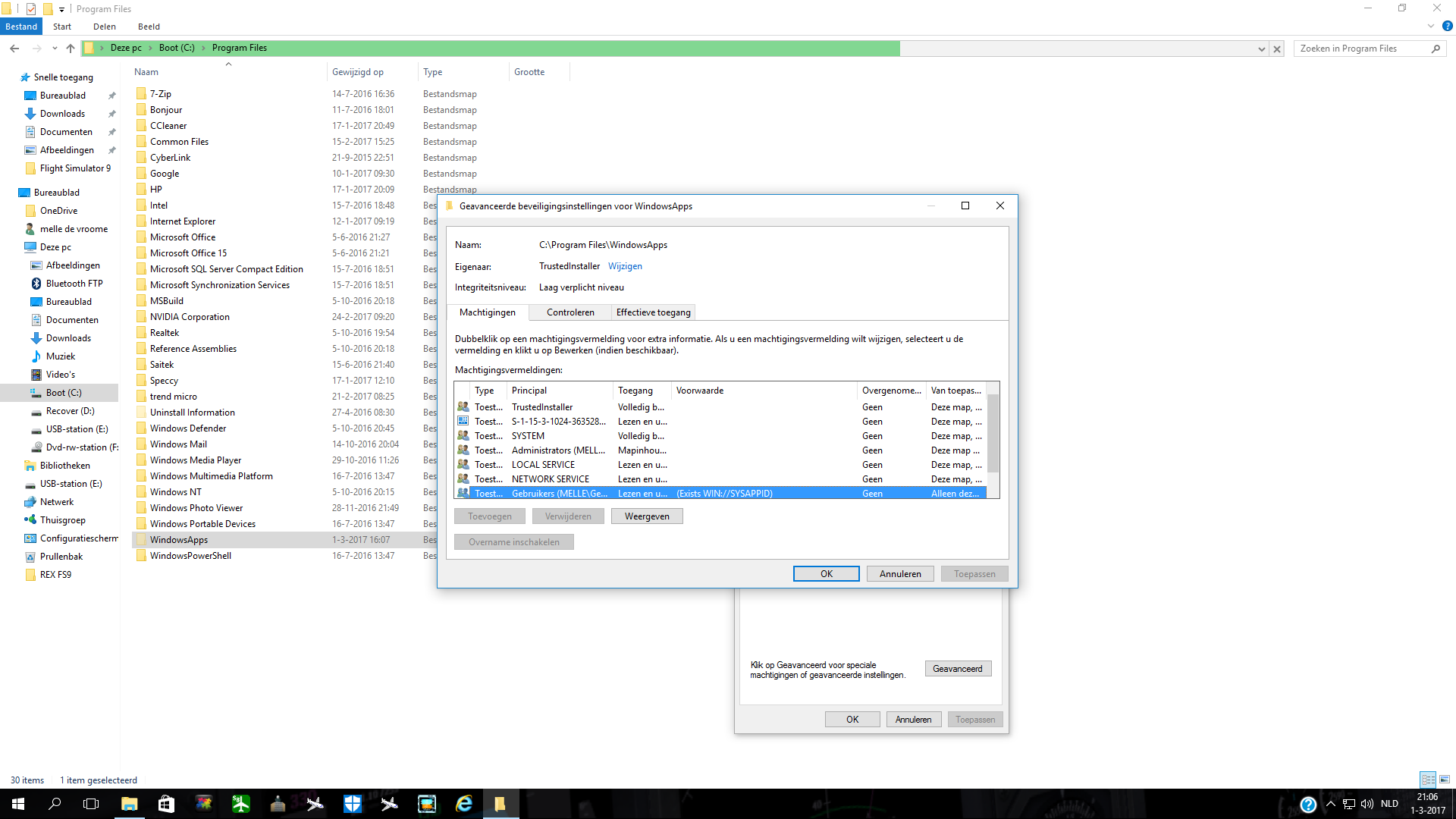Image resolution: width=1456 pixels, height=819 pixels.
Task: Open the Windows Store taskbar icon
Action: pyautogui.click(x=166, y=804)
